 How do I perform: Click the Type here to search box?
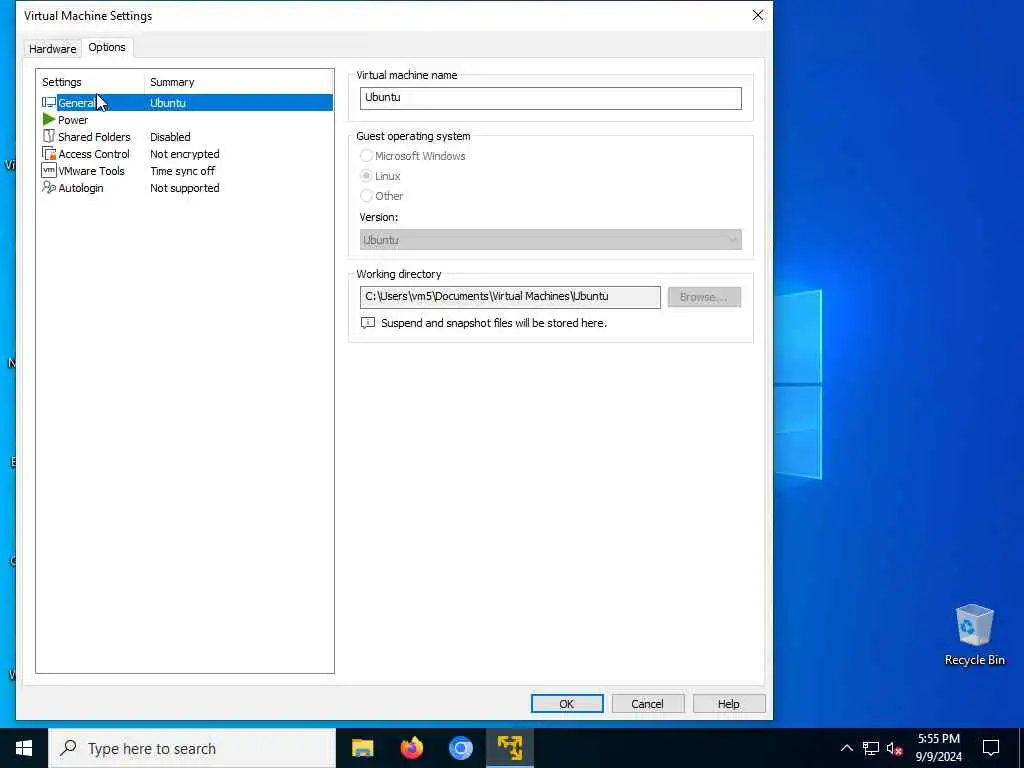click(193, 748)
